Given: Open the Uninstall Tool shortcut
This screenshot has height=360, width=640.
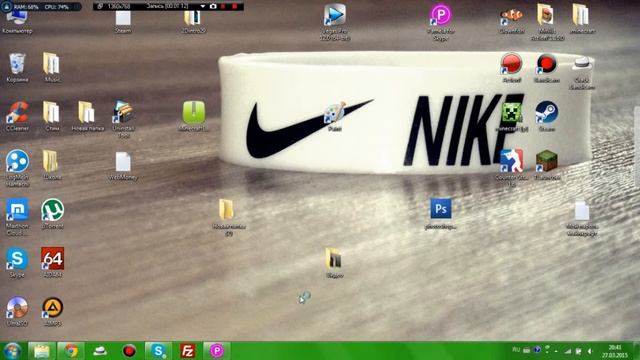Looking at the screenshot, I should pos(123,118).
